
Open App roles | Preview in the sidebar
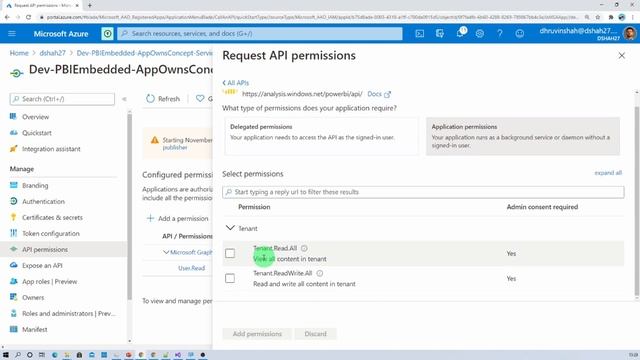pyautogui.click(x=49, y=282)
